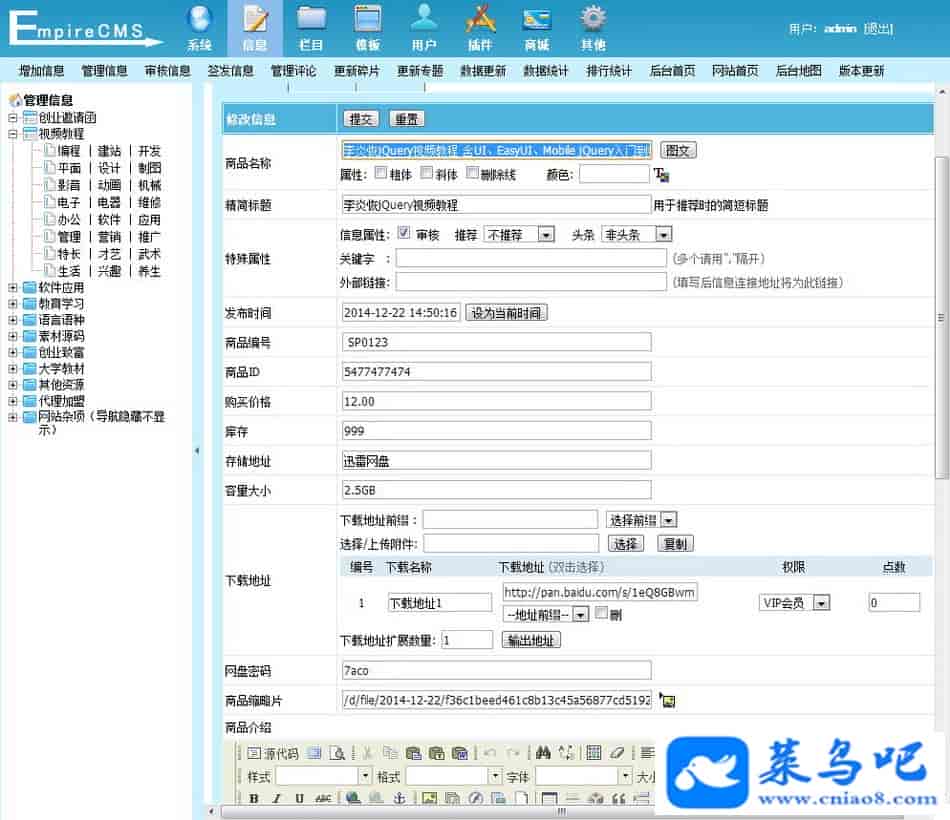Open the 管理信息 menu item
Viewport: 950px width, 820px height.
point(104,71)
